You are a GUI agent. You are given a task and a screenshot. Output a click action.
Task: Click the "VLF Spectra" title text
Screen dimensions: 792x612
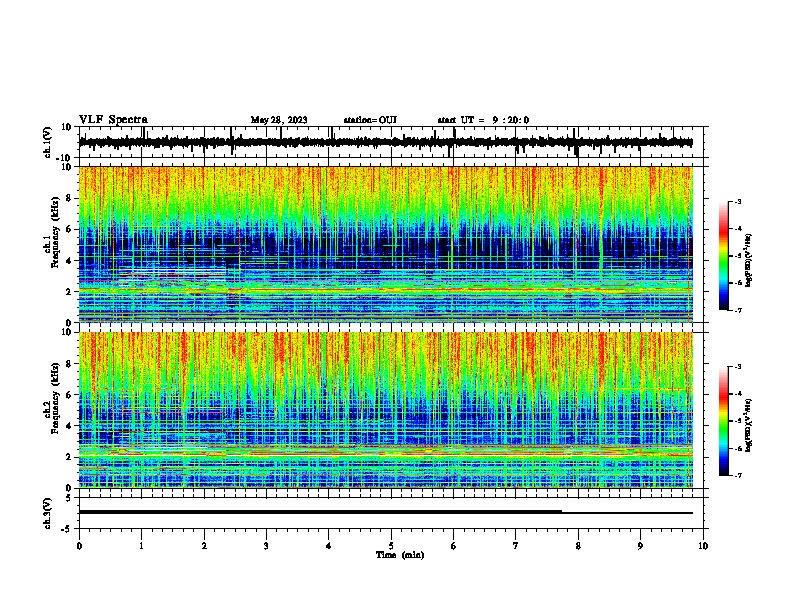113,120
